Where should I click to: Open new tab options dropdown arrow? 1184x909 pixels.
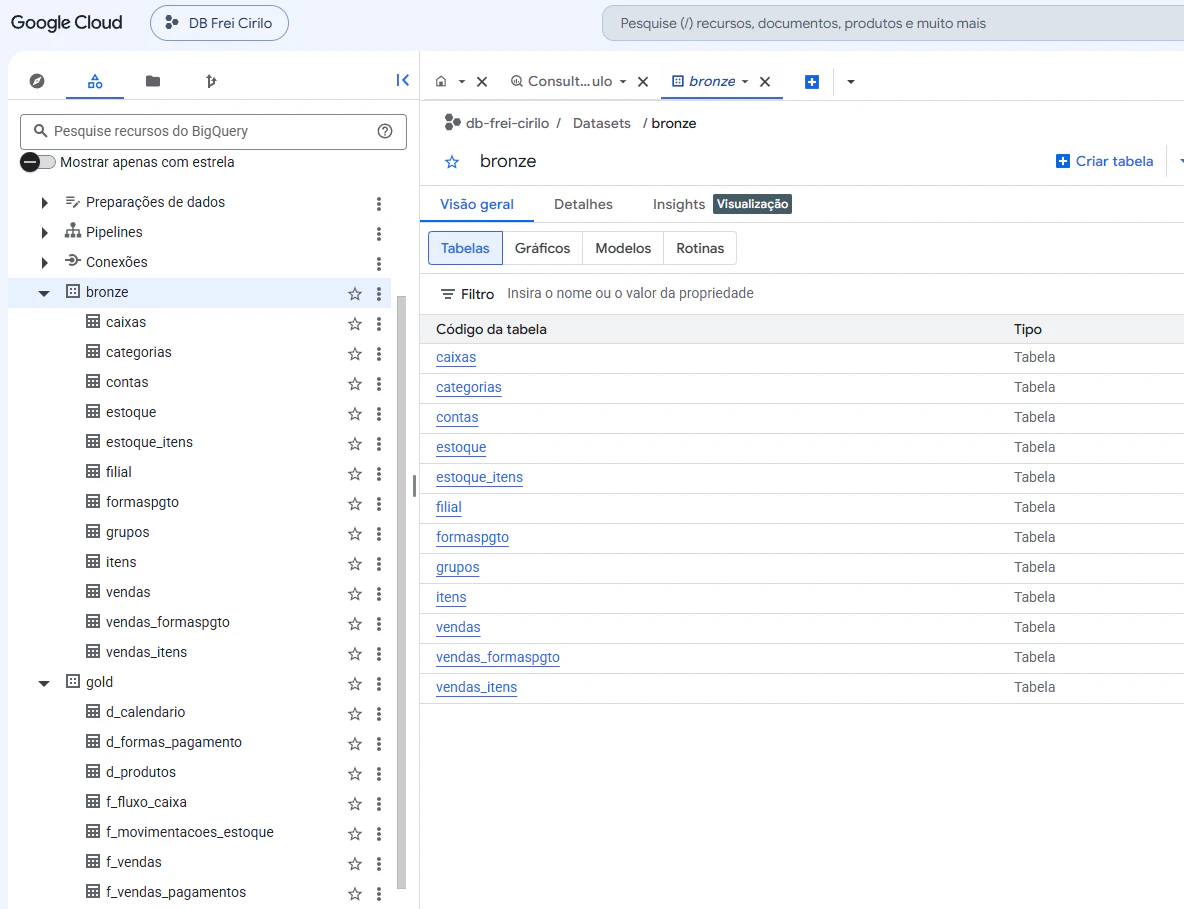point(851,82)
